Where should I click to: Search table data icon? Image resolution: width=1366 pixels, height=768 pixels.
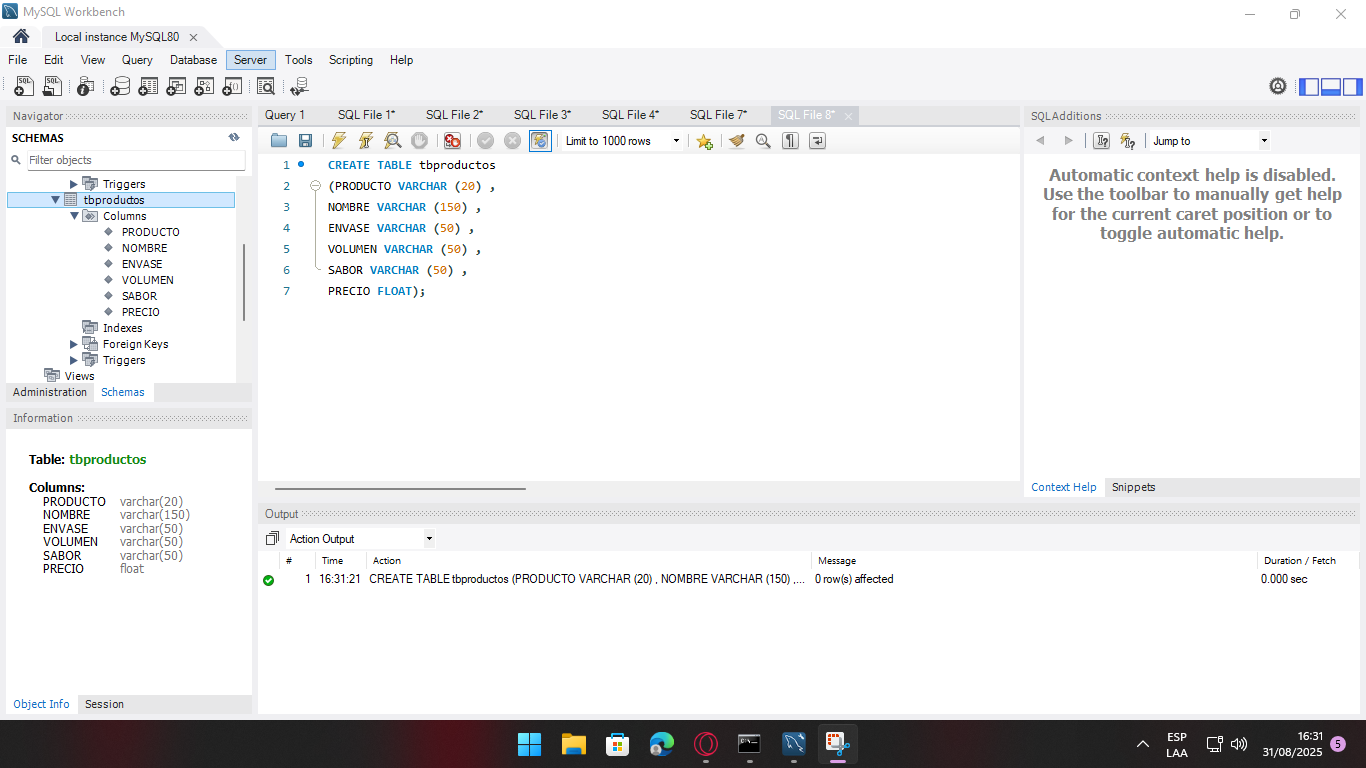266,87
